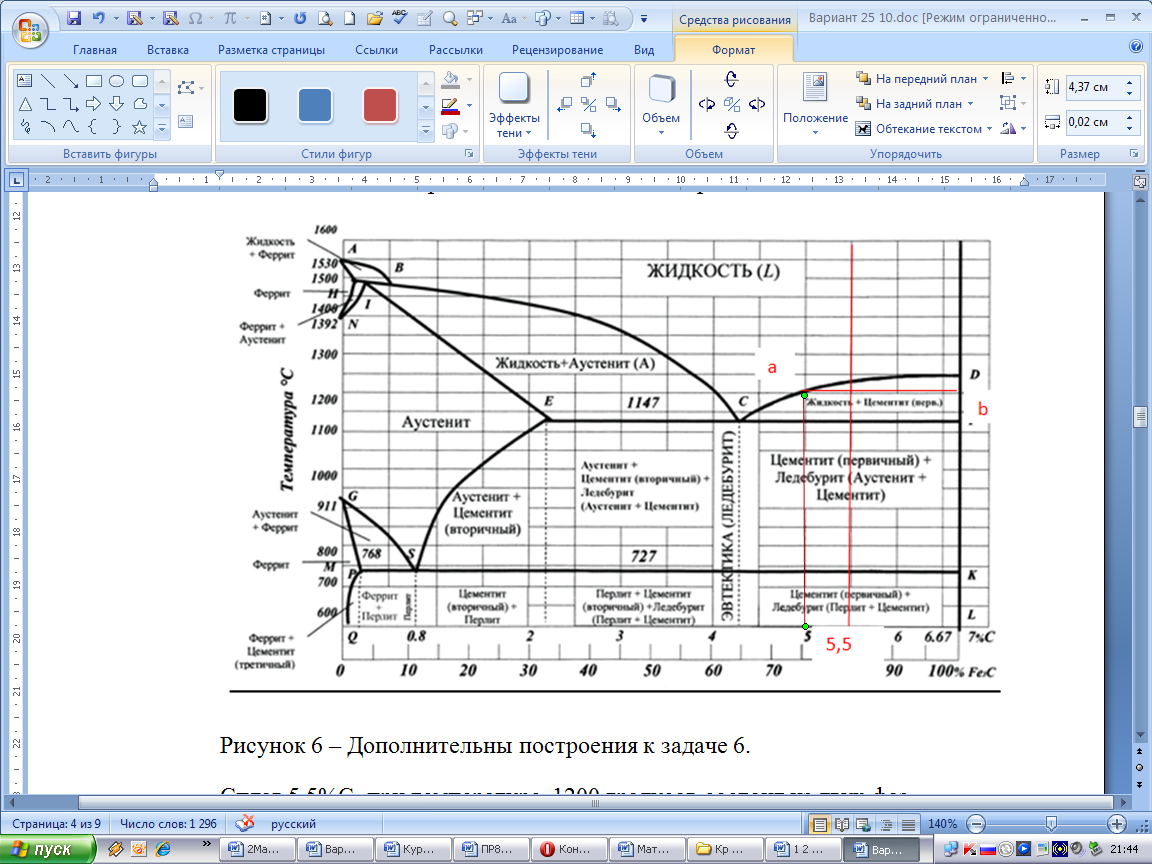1152x864 pixels.
Task: Click Windows пуск Start button
Action: coord(48,849)
